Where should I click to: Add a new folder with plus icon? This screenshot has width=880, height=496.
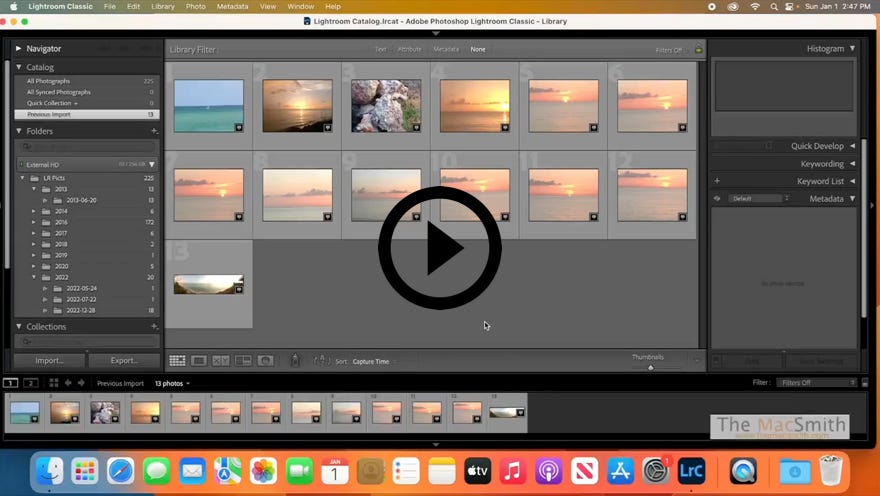(x=154, y=131)
